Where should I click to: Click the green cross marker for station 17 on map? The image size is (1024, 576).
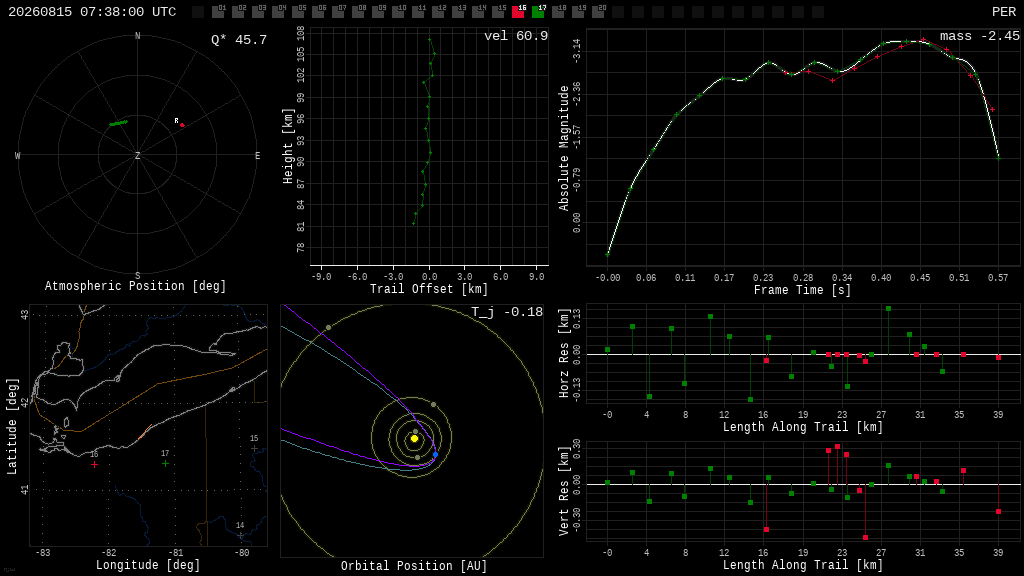165,464
